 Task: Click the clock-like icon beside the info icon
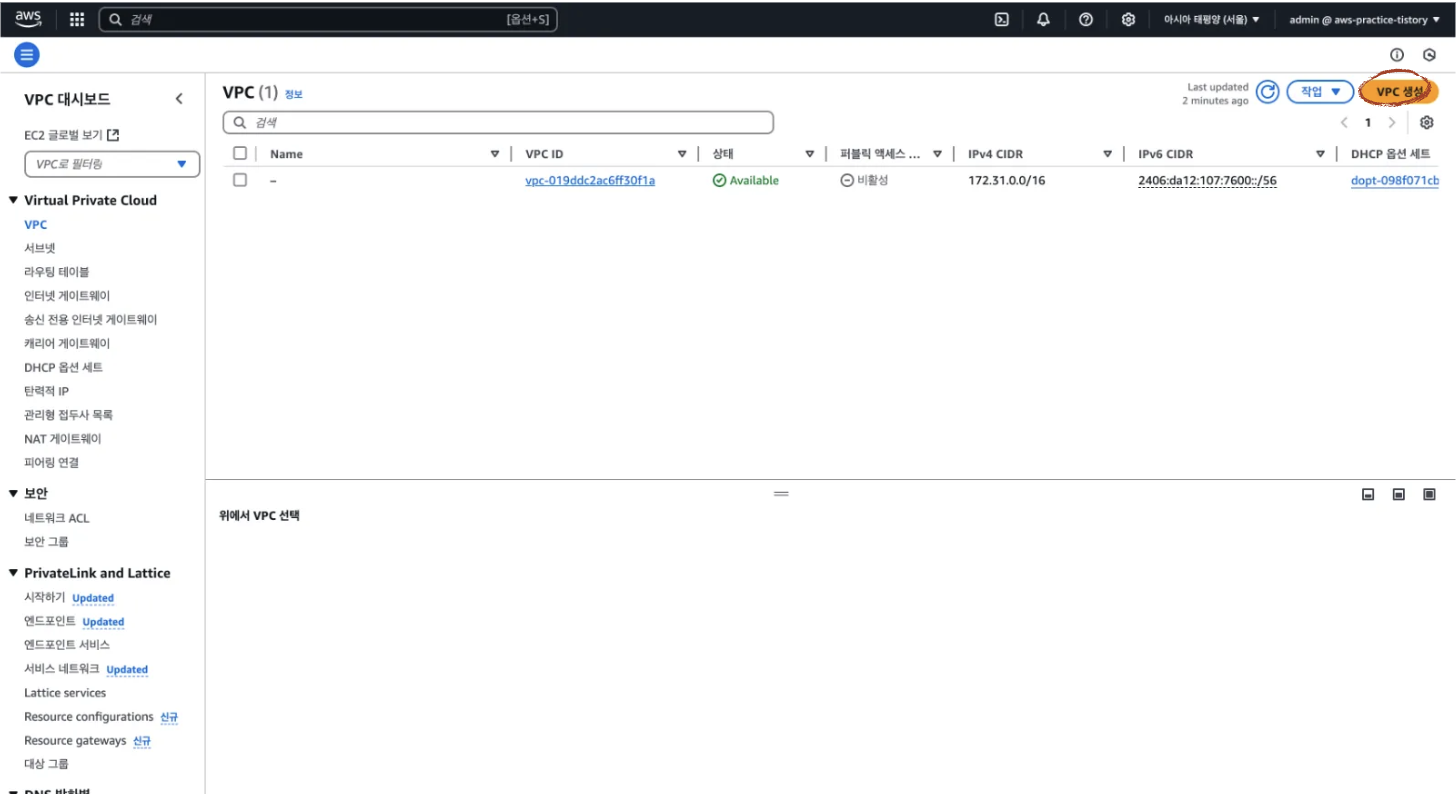[1430, 55]
